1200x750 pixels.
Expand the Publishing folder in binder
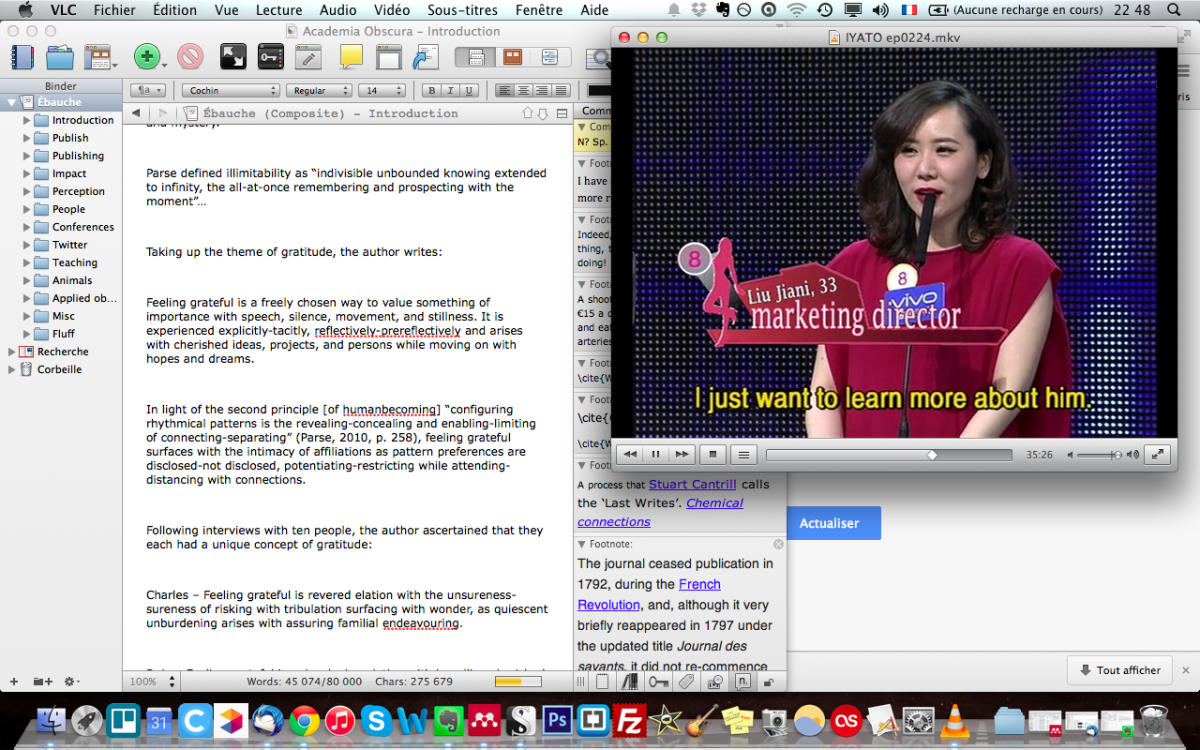point(27,156)
